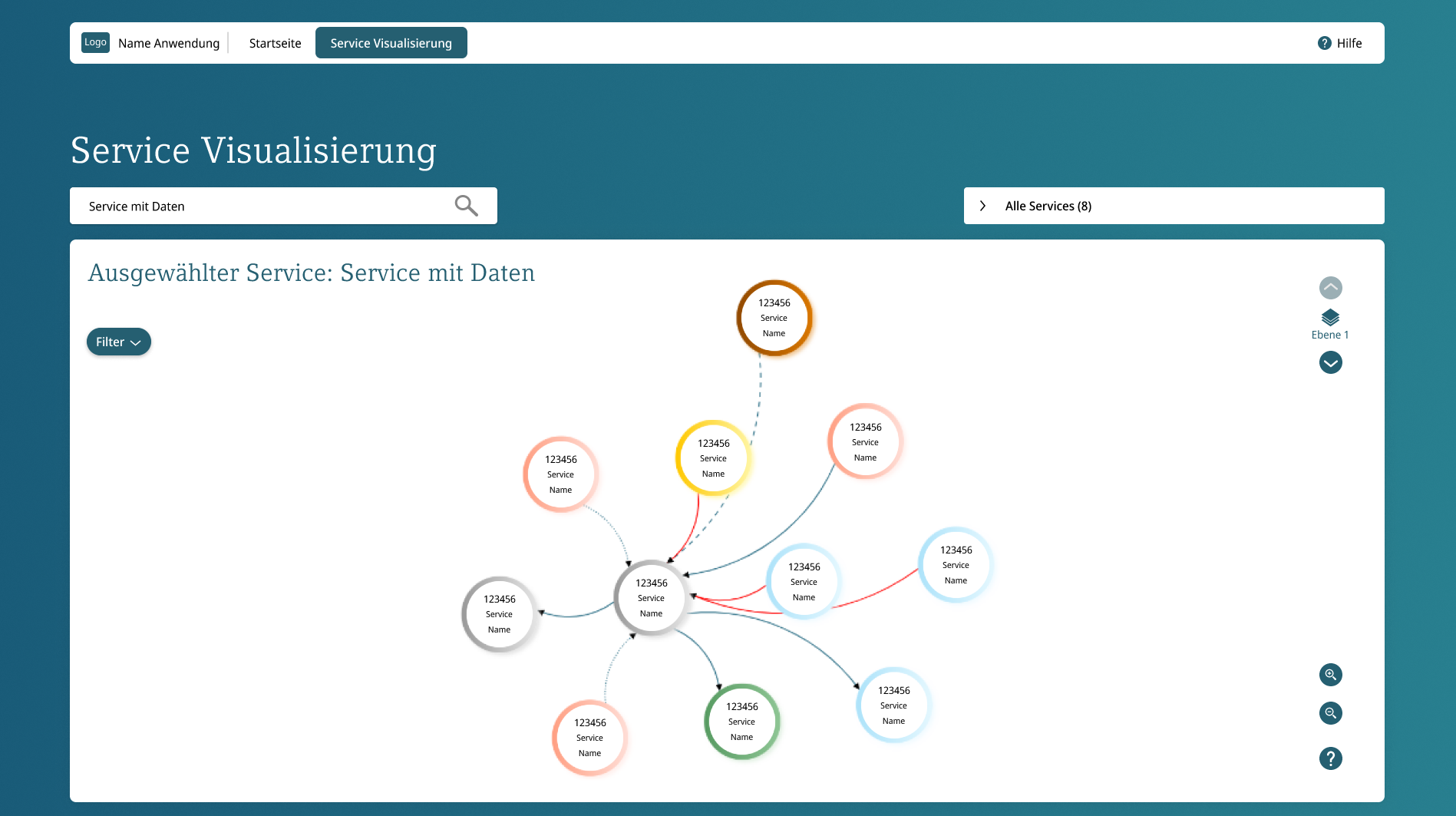Open the graph help question mark button
The image size is (1456, 816).
tap(1330, 758)
